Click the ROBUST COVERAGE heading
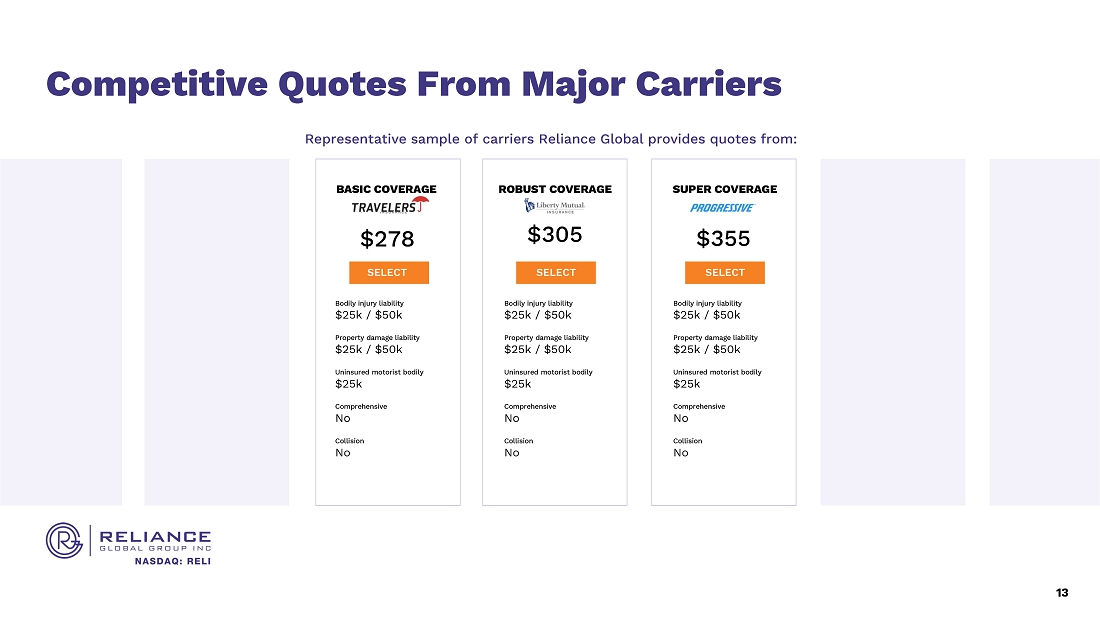 [x=555, y=189]
